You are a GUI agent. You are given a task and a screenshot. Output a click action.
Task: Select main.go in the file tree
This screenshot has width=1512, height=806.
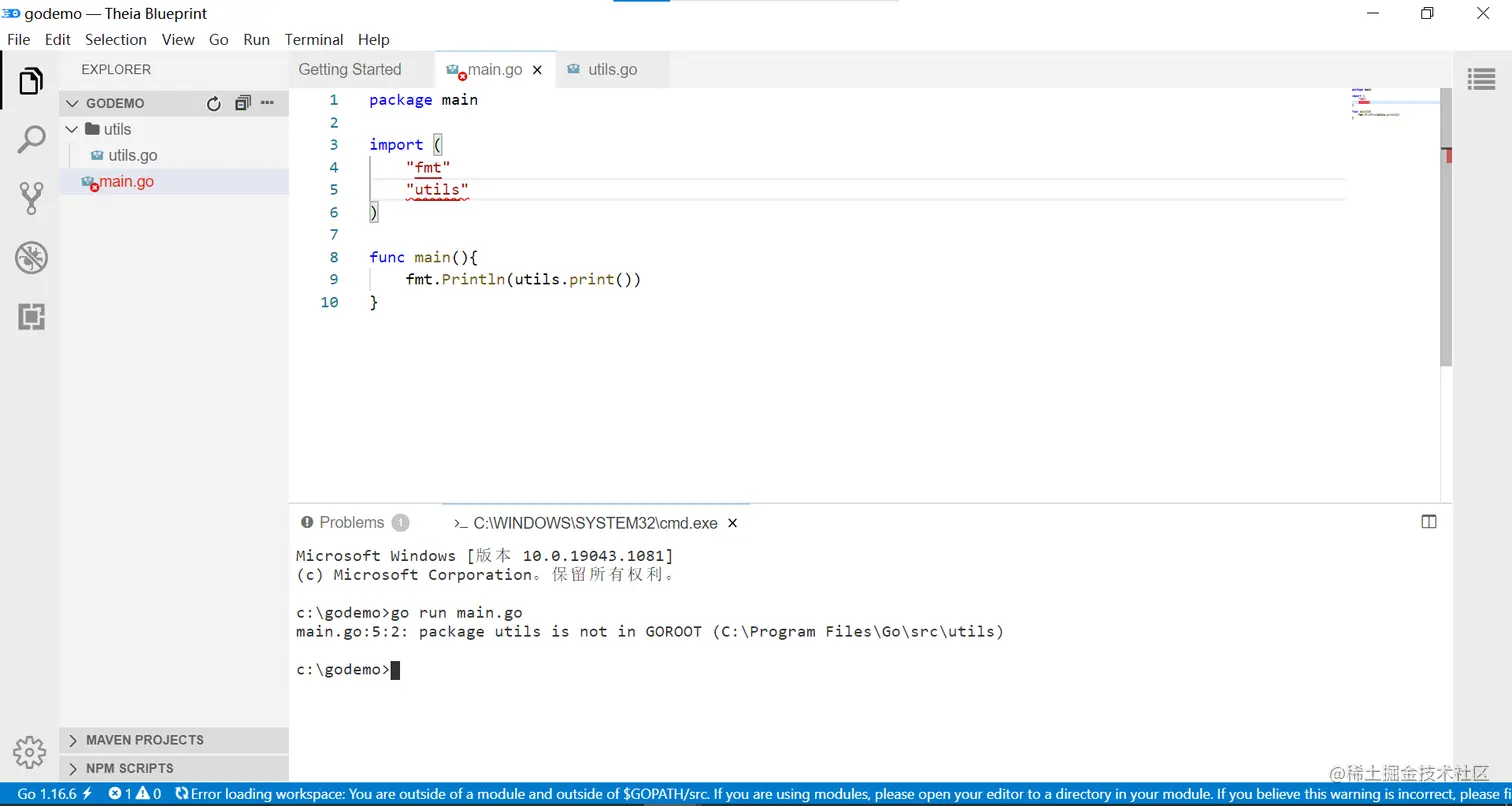[126, 181]
